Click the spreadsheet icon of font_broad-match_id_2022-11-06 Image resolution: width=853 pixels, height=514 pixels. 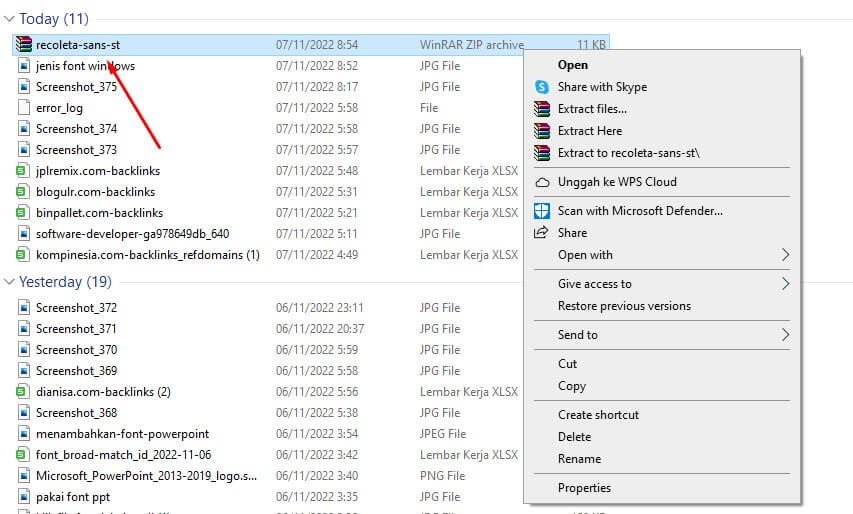22,455
